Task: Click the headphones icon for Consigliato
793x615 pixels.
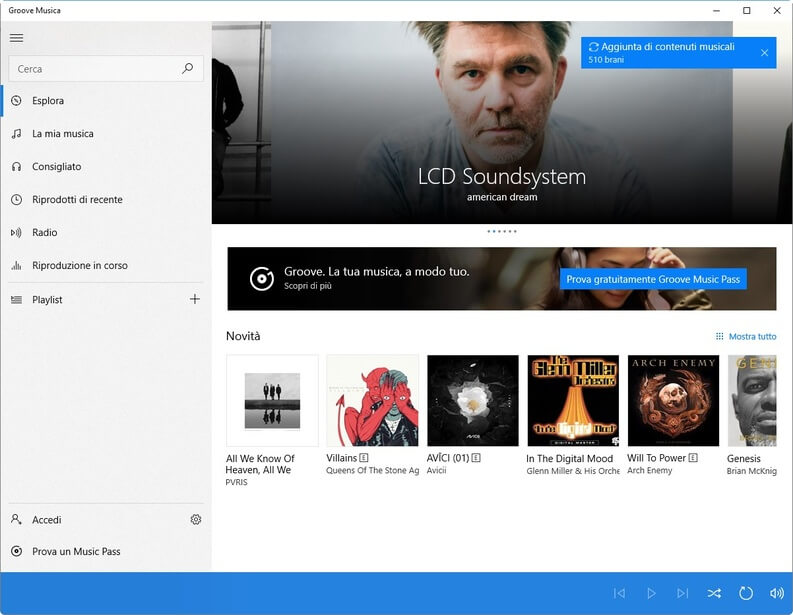Action: tap(17, 166)
